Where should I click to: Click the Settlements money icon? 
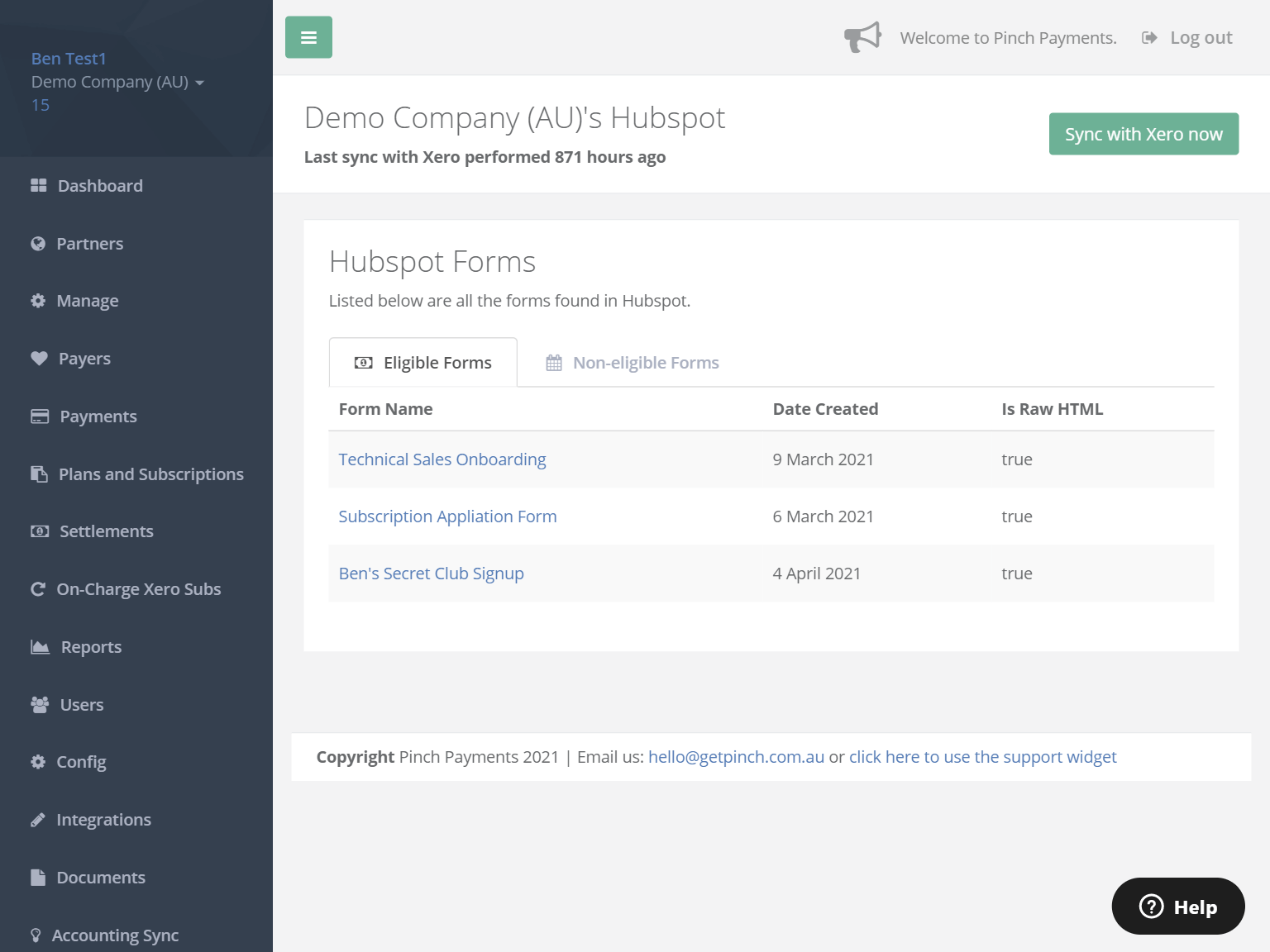40,531
